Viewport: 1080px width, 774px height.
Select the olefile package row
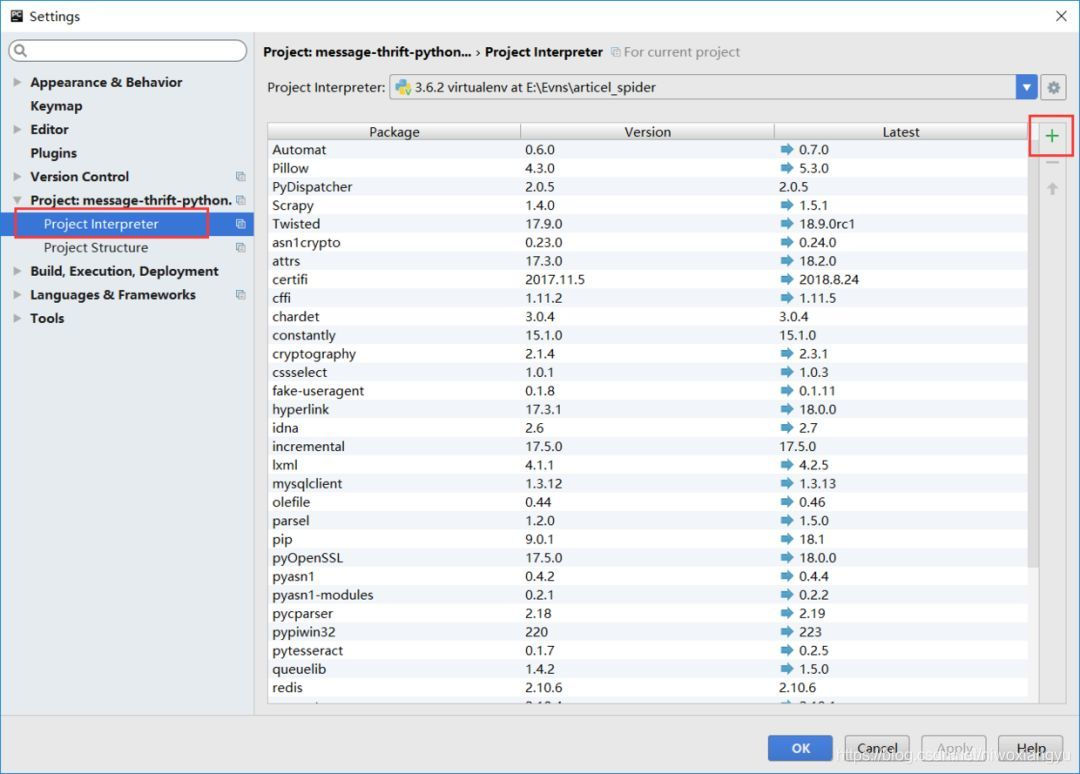click(647, 502)
